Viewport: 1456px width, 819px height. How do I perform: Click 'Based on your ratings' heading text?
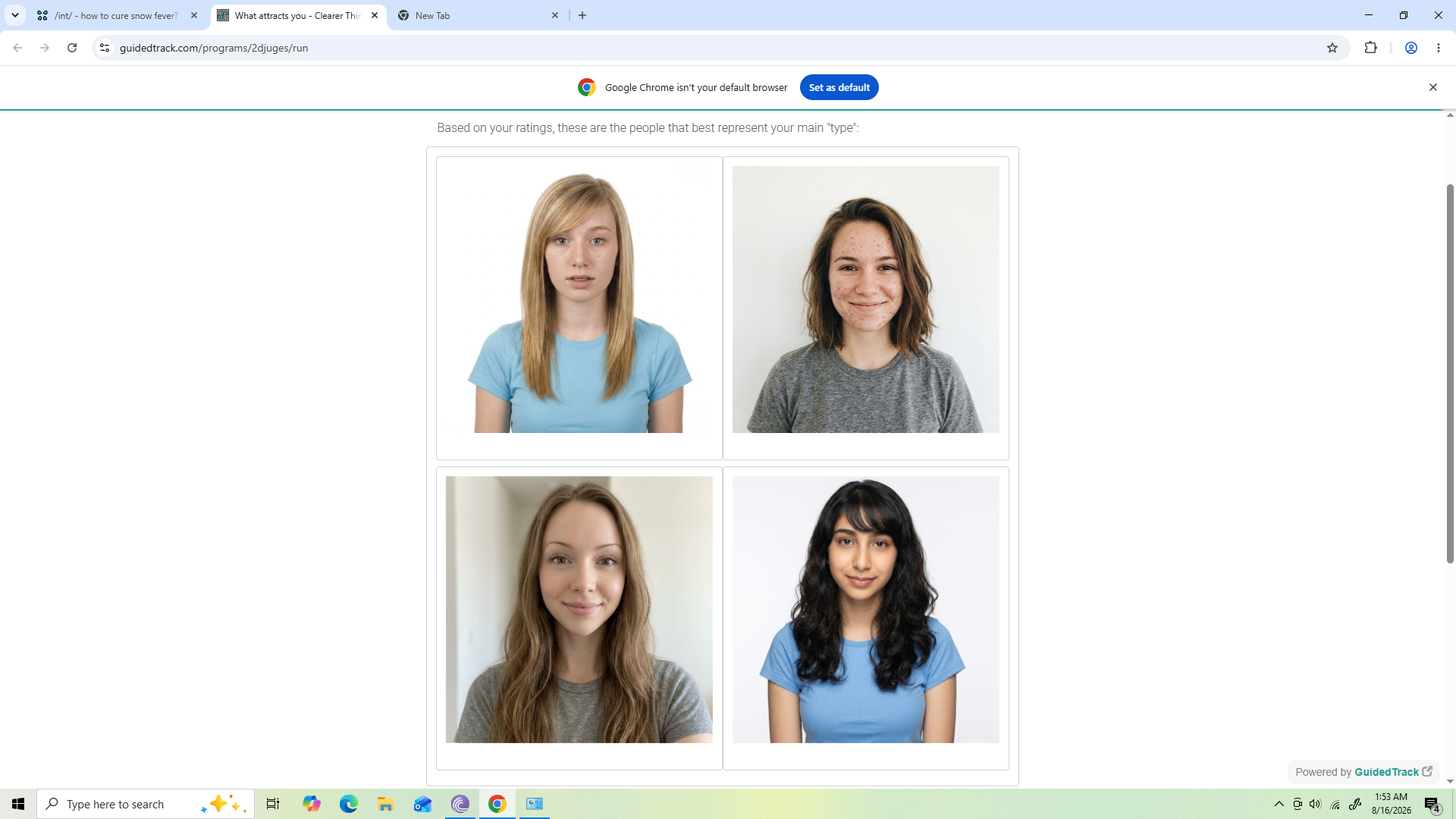pyautogui.click(x=648, y=127)
